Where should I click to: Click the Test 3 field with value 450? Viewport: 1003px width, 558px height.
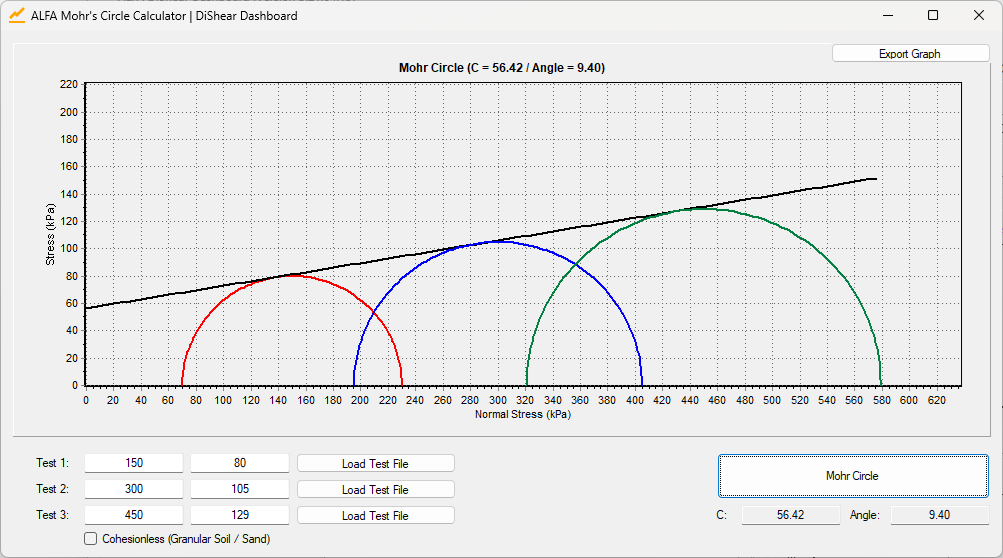pyautogui.click(x=134, y=516)
